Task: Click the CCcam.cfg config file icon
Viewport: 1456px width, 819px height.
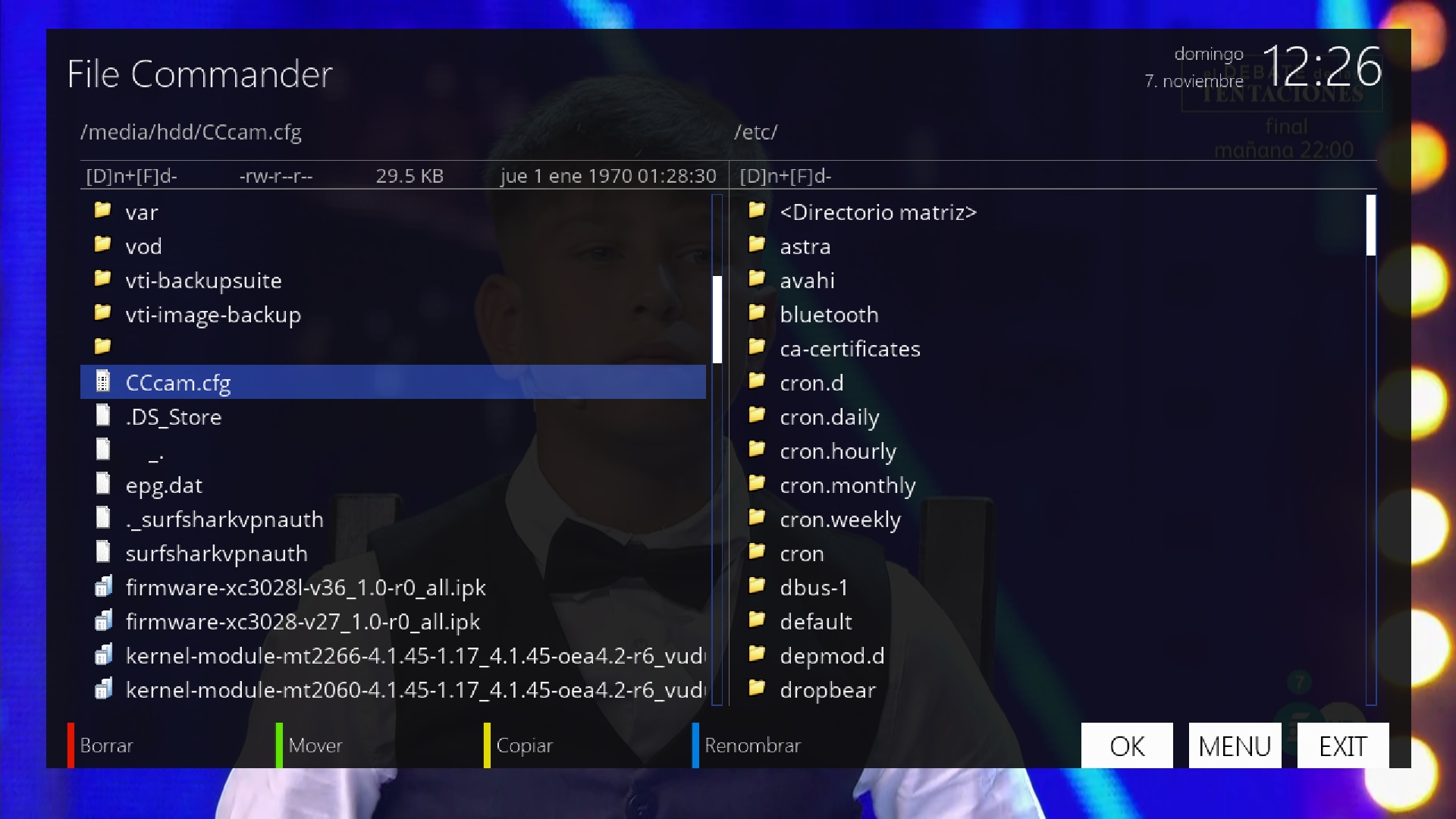Action: tap(103, 381)
